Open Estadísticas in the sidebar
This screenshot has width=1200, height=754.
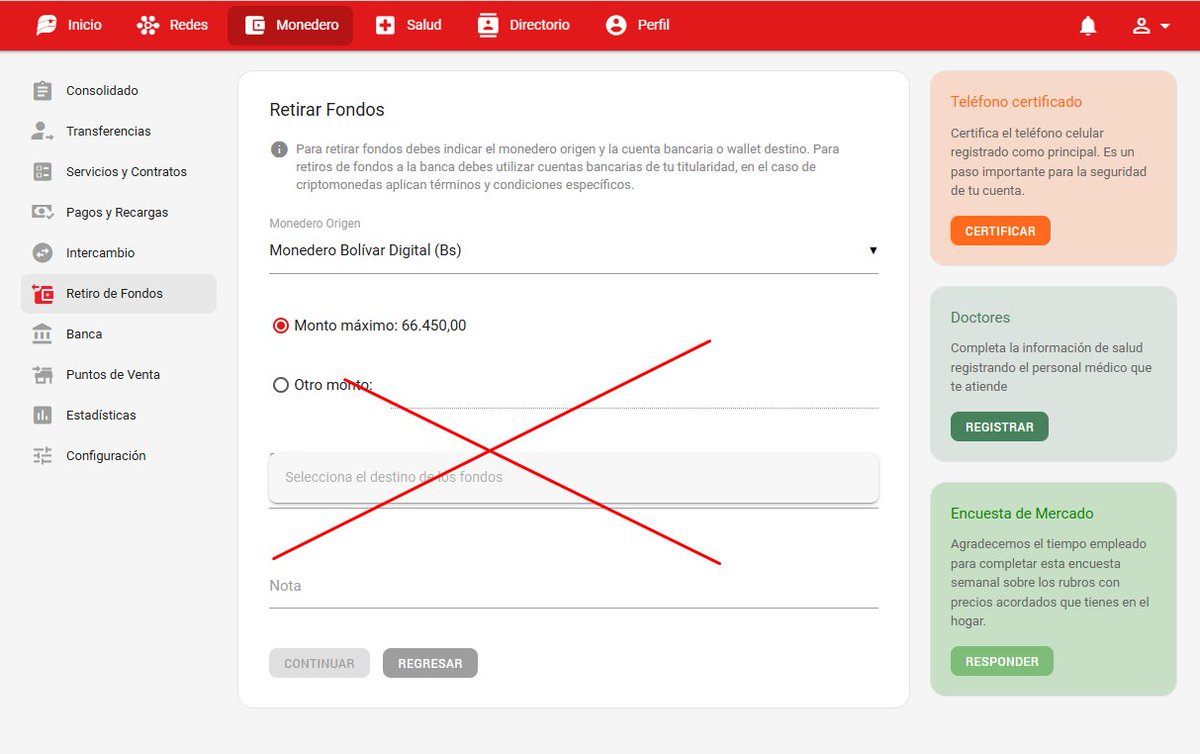[101, 415]
